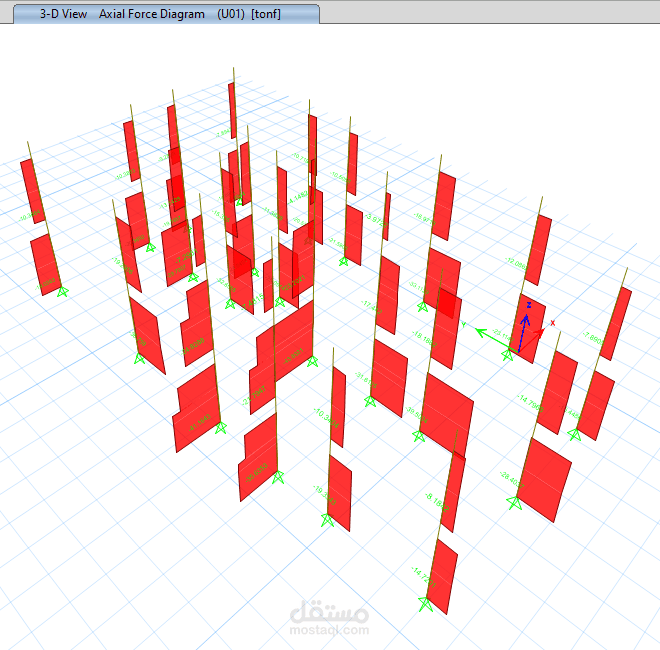660x650 pixels.
Task: Click the -8.1892 force value
Action: tap(437, 502)
